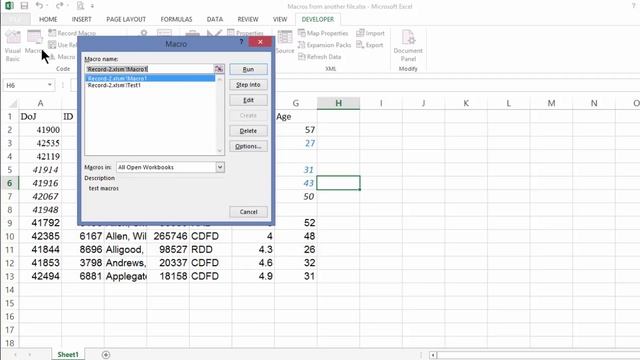Open the REVIEW ribbon tab

248,19
